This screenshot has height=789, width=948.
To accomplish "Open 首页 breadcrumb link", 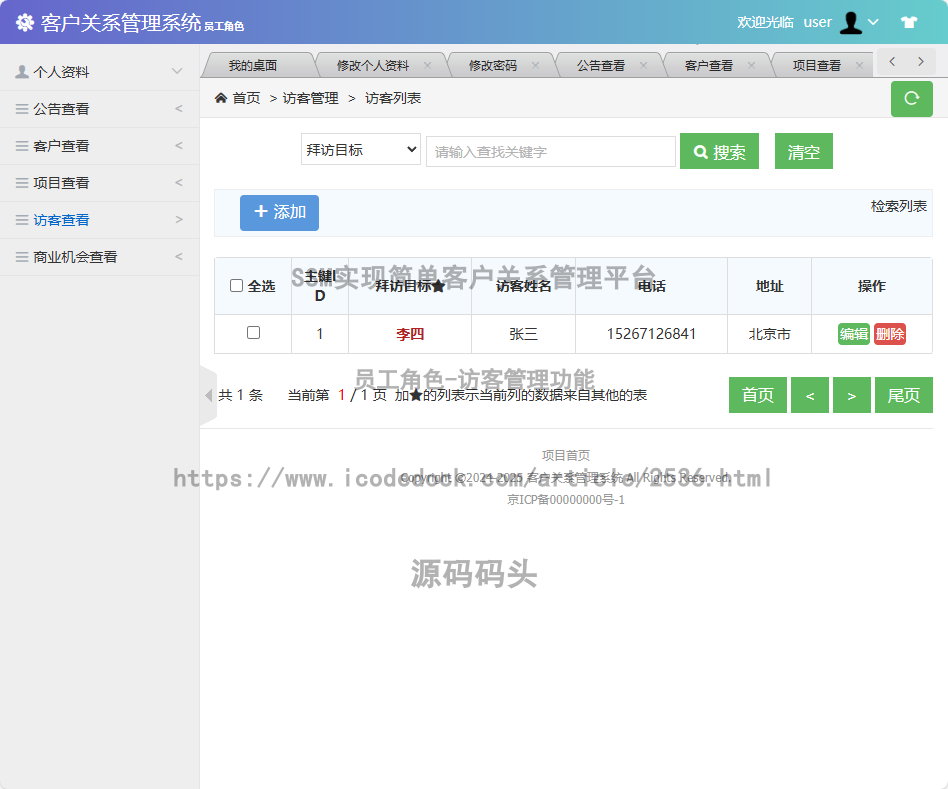I will pos(247,98).
